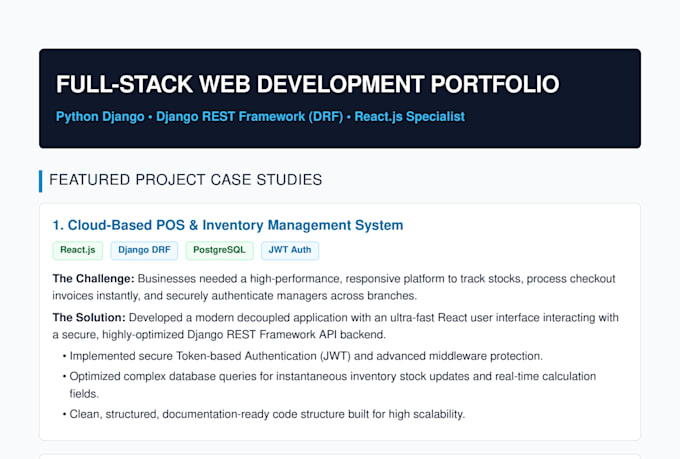Click the JWT authentication bullet point
The image size is (680, 459).
point(303,356)
